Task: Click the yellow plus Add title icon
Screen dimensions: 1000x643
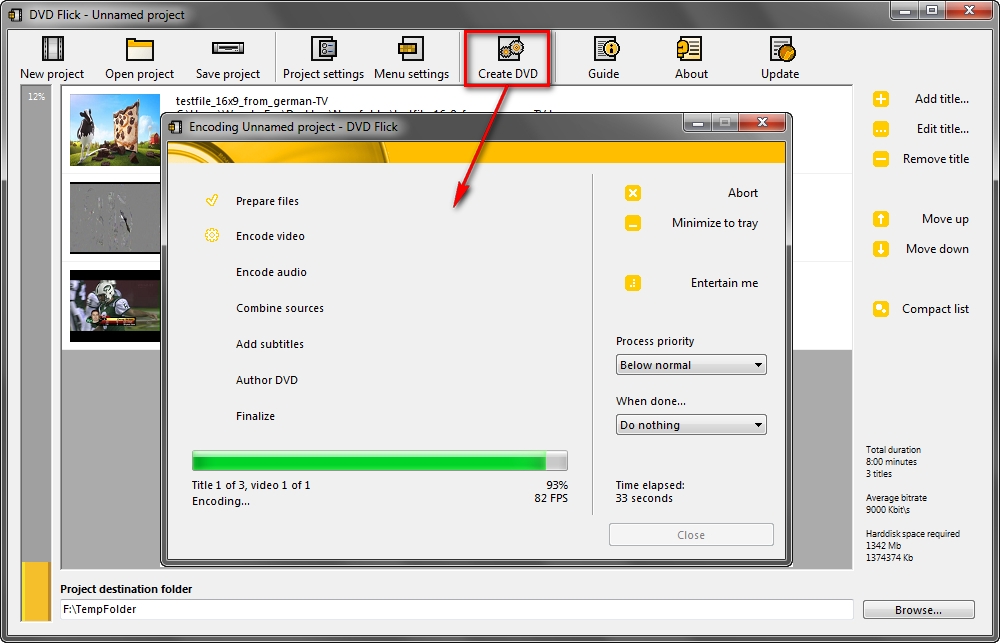Action: 881,99
